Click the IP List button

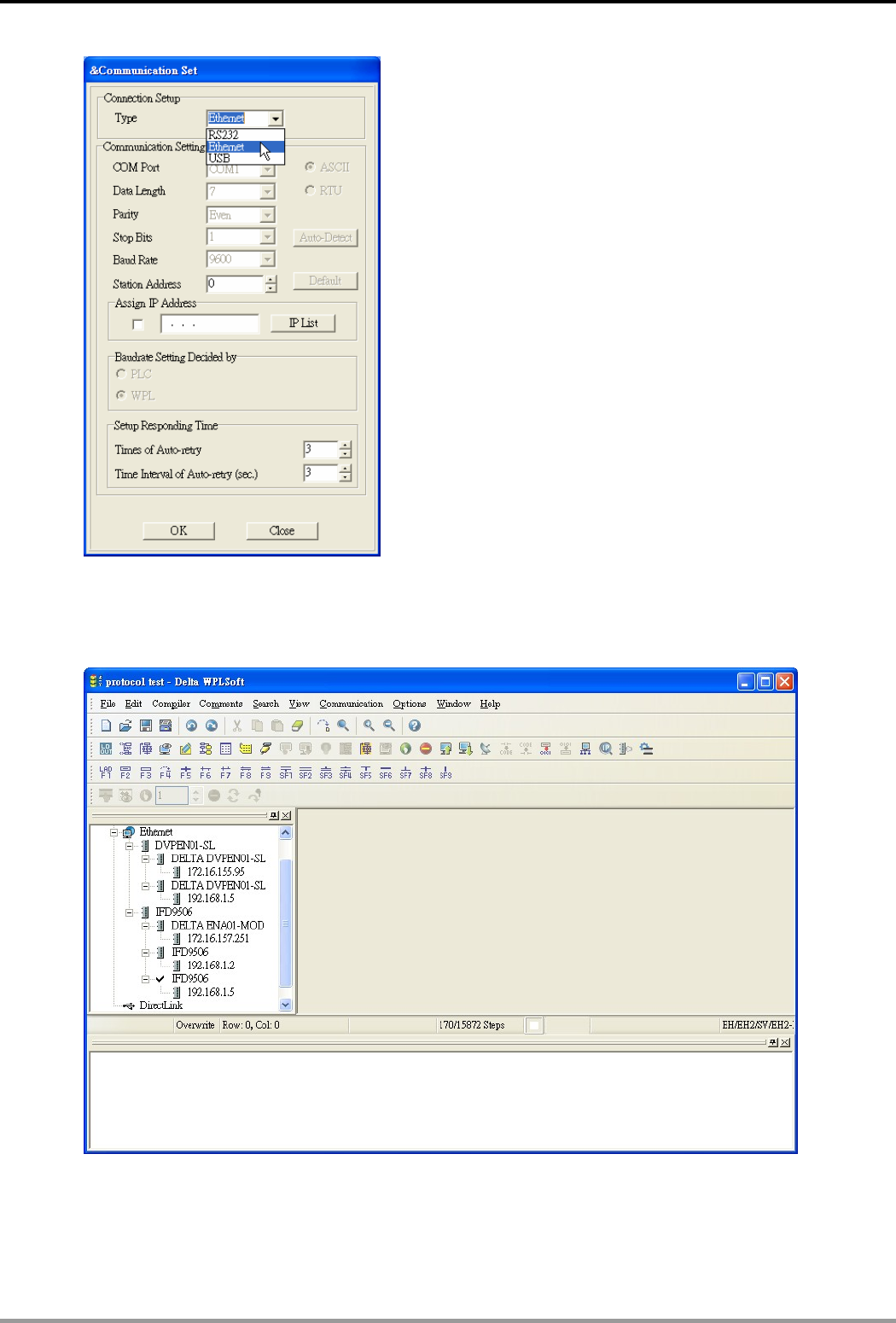(x=303, y=323)
